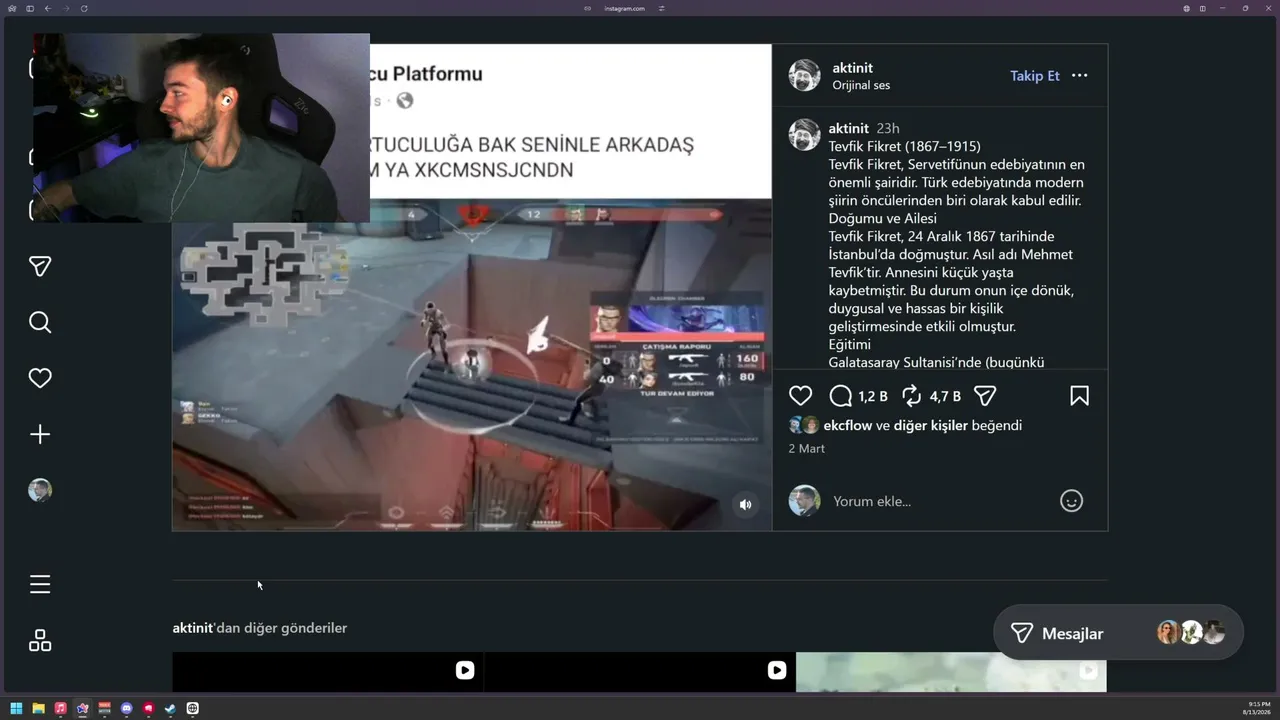Screen dimensions: 1280x720
Task: Go forward in the browser
Action: pyautogui.click(x=66, y=8)
